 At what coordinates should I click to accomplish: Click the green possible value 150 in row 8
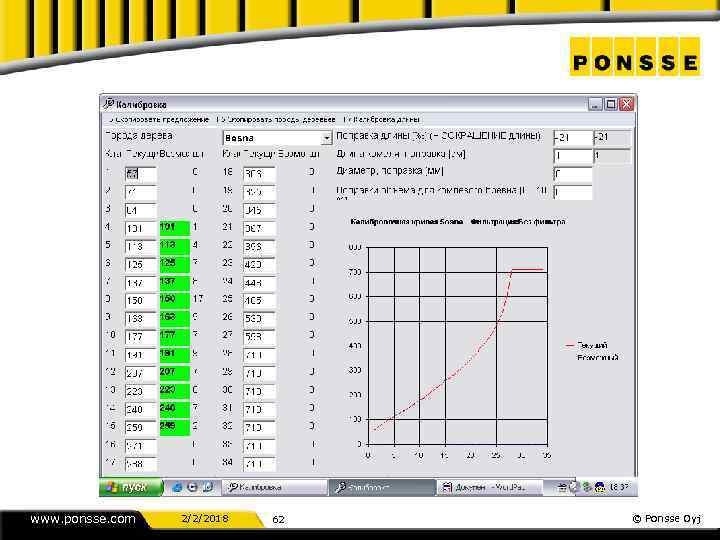point(174,300)
